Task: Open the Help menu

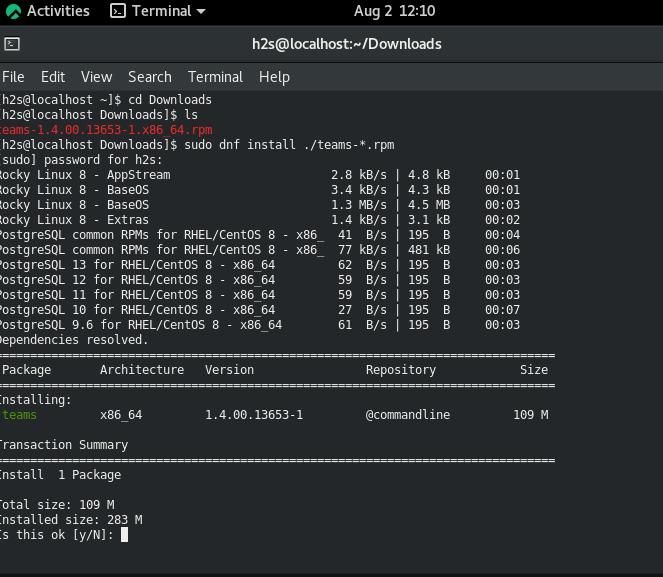Action: pyautogui.click(x=274, y=77)
